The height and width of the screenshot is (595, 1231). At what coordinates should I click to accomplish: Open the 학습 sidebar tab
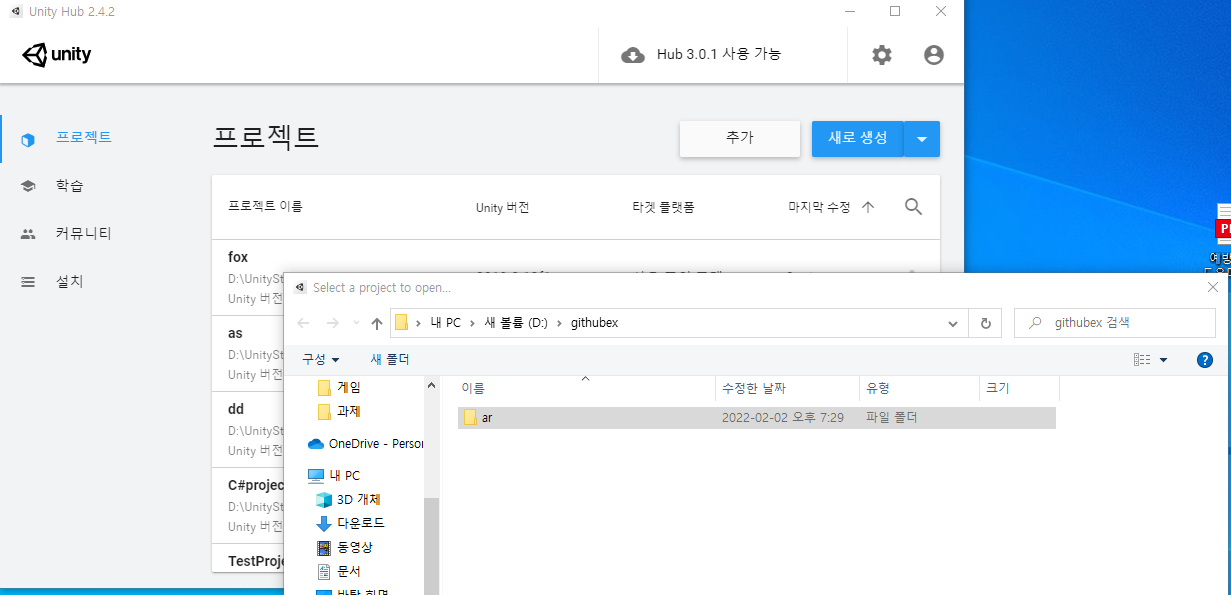click(69, 186)
